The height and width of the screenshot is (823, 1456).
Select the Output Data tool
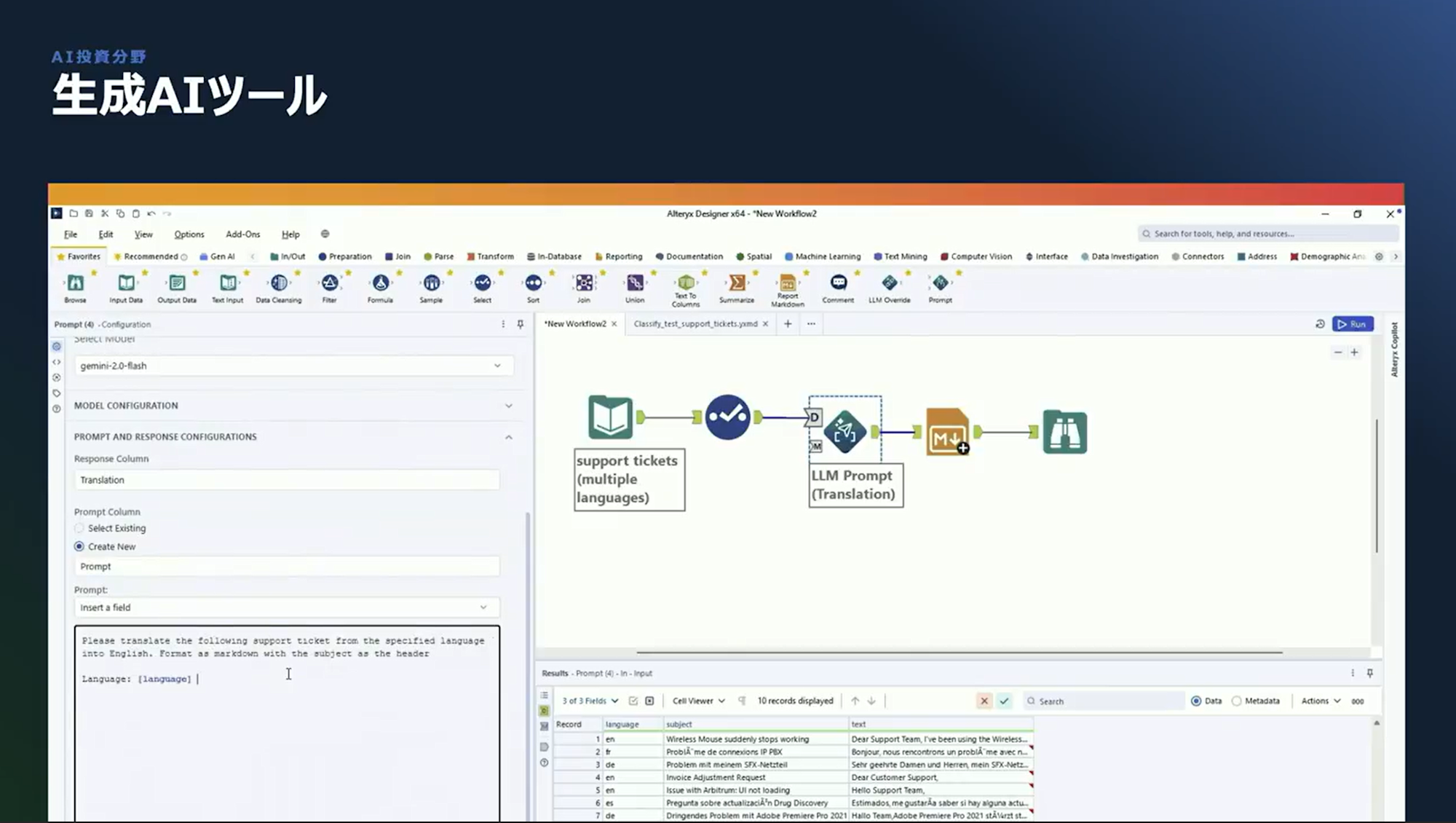(x=177, y=288)
